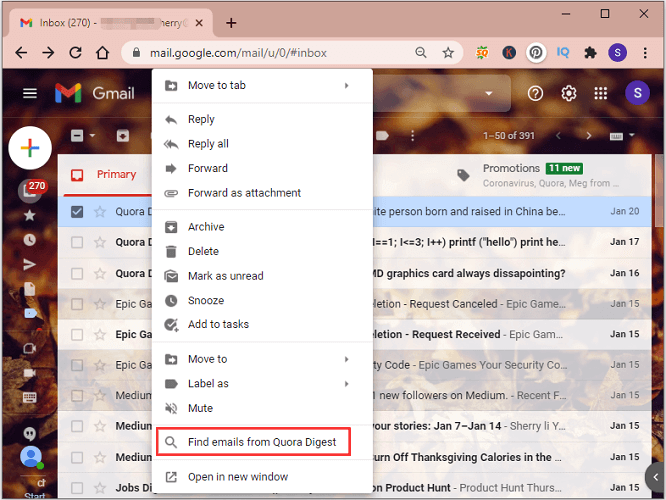This screenshot has width=666, height=500.
Task: Open the Google account avatar S in Gmail
Action: click(x=637, y=93)
